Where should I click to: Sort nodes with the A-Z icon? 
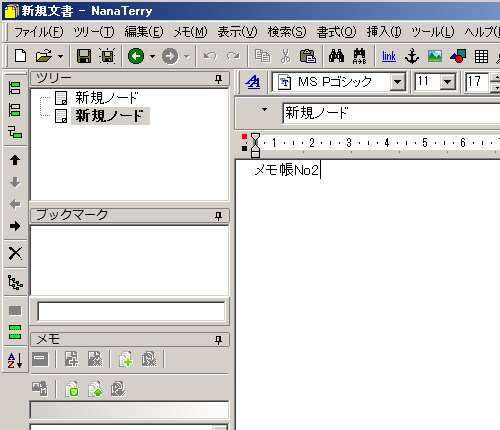tap(15, 360)
